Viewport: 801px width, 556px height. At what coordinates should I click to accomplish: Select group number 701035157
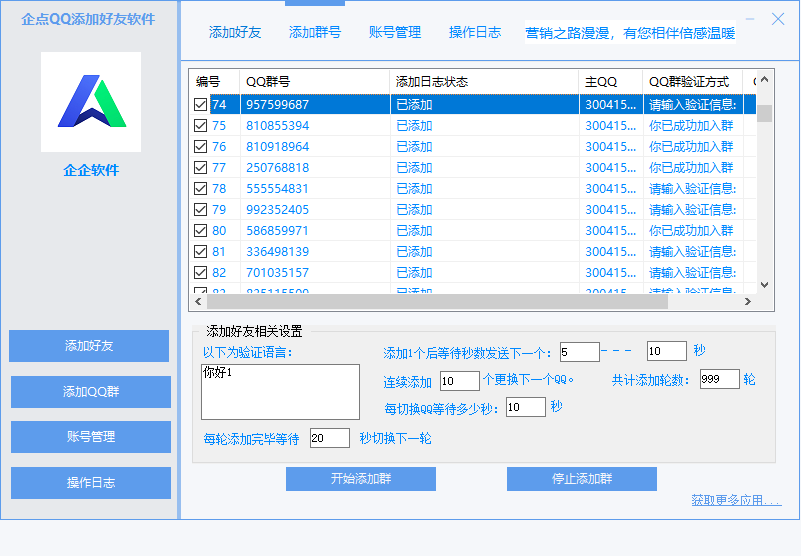(277, 272)
